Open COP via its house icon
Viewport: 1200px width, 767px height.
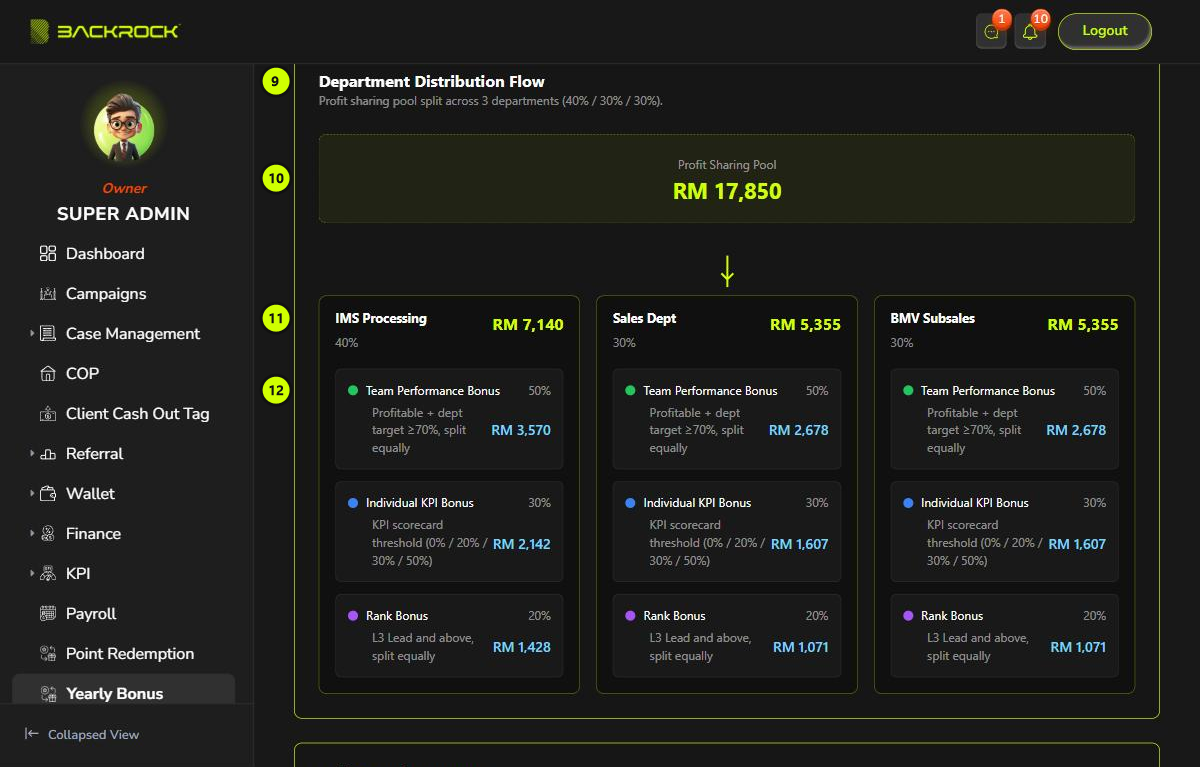[47, 374]
